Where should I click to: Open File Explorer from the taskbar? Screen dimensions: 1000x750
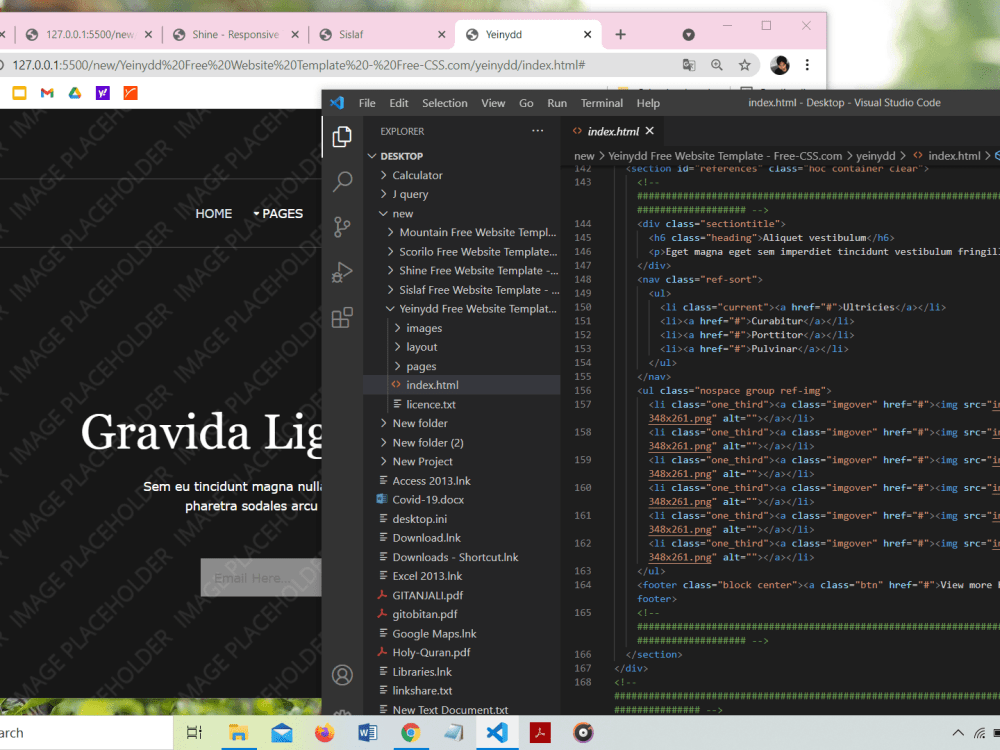click(x=238, y=733)
